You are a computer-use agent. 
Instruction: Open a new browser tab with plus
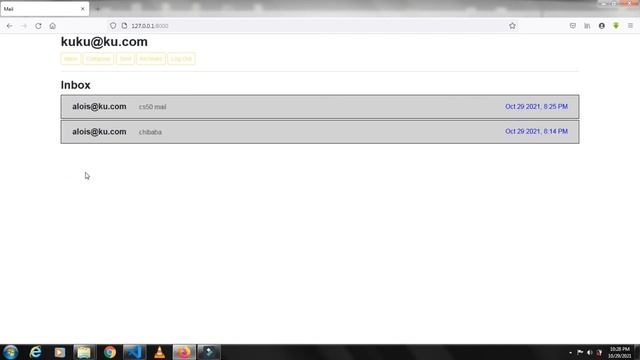coord(98,9)
